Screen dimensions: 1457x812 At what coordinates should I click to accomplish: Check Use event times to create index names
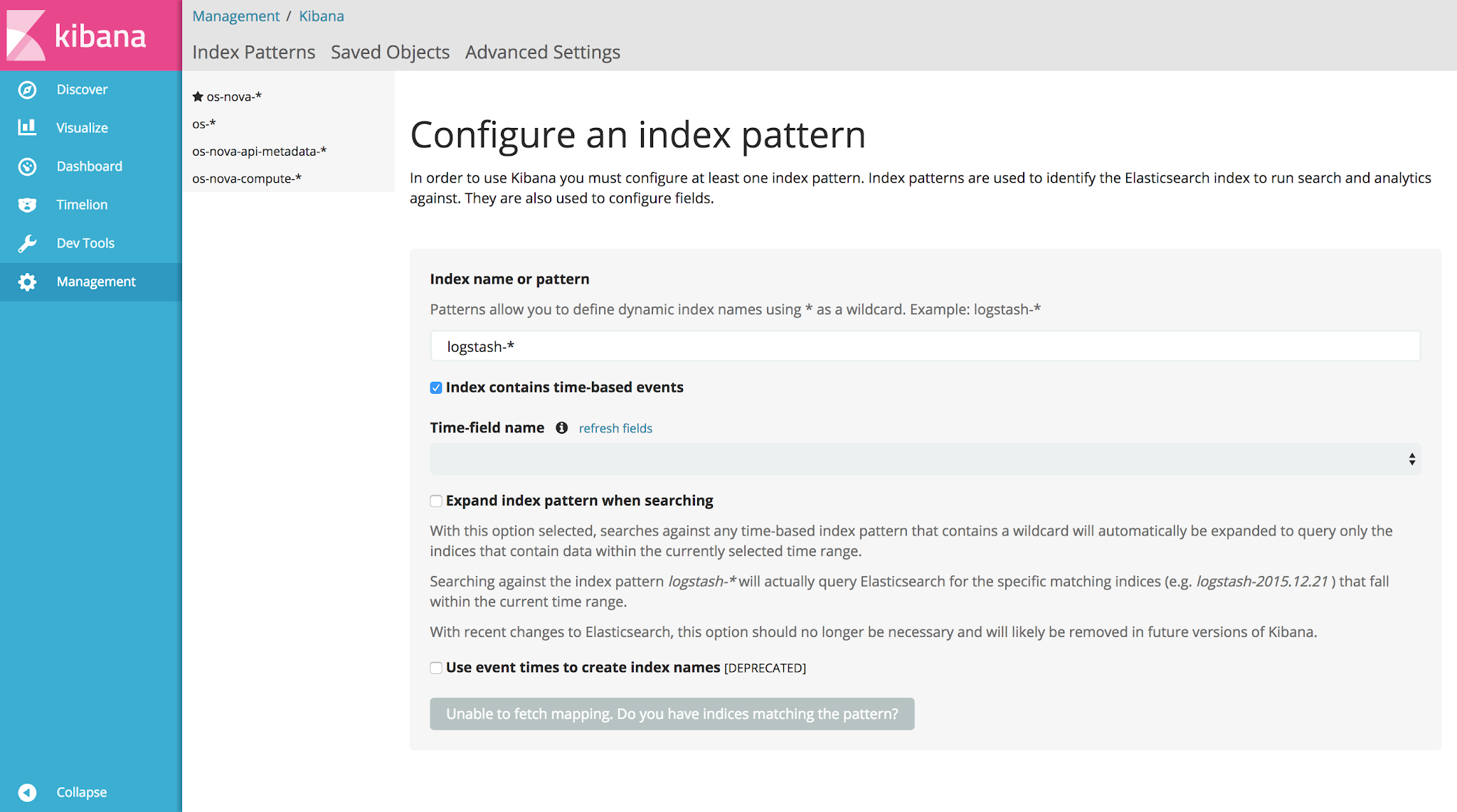point(436,668)
